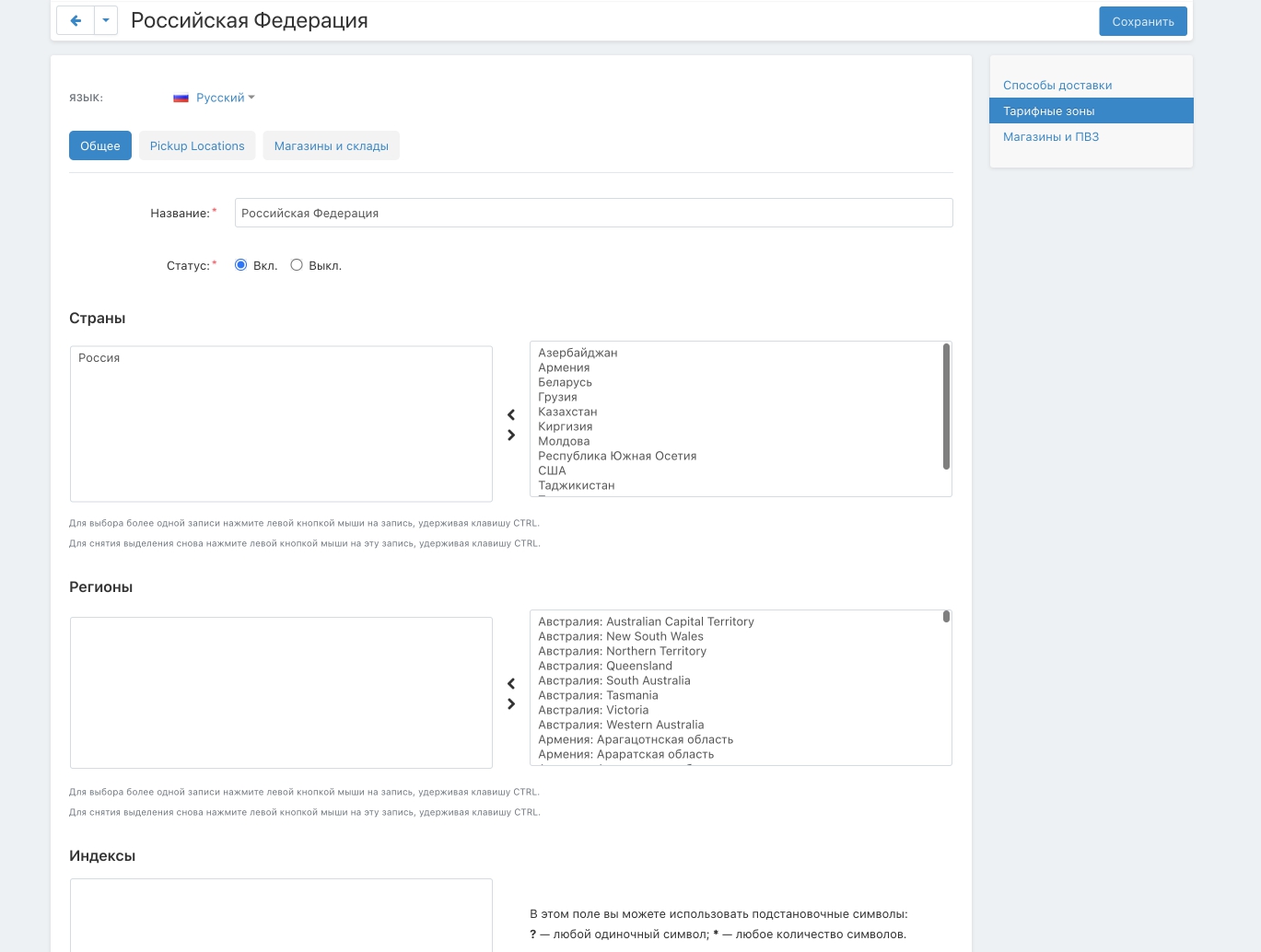1261x952 pixels.
Task: Select the Выкл. status radio button
Action: point(297,265)
